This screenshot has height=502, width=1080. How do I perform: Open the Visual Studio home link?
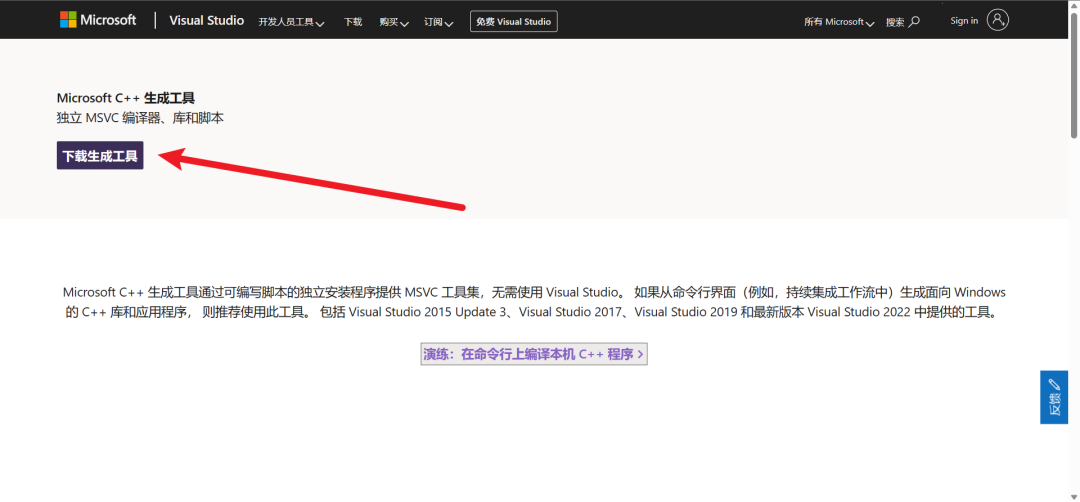click(207, 21)
